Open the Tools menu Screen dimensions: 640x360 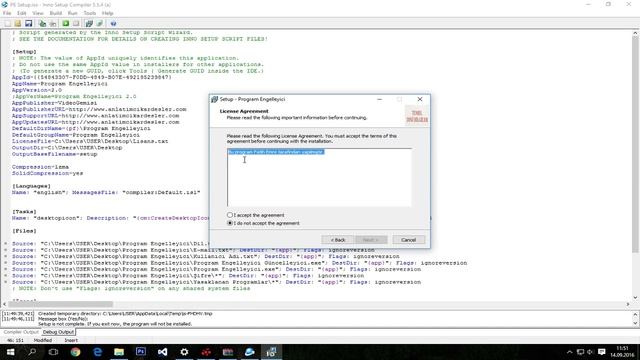(90, 13)
